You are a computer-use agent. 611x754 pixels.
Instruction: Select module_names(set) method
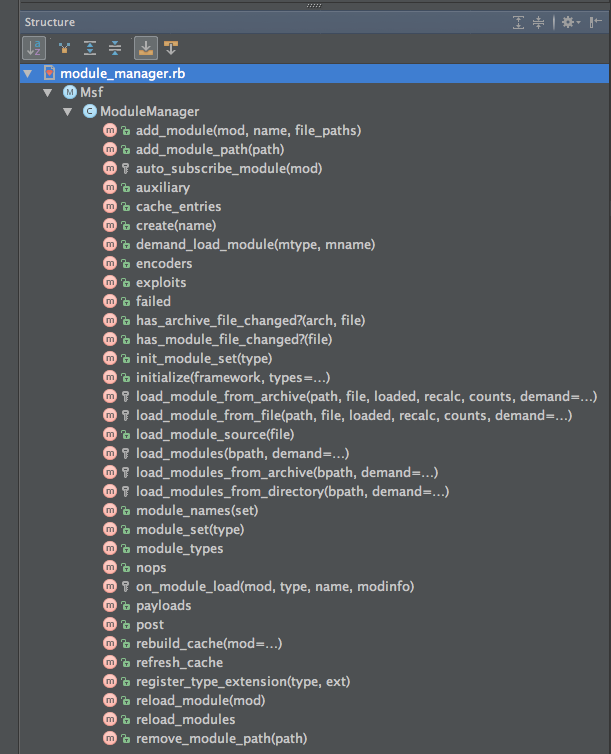click(x=197, y=510)
